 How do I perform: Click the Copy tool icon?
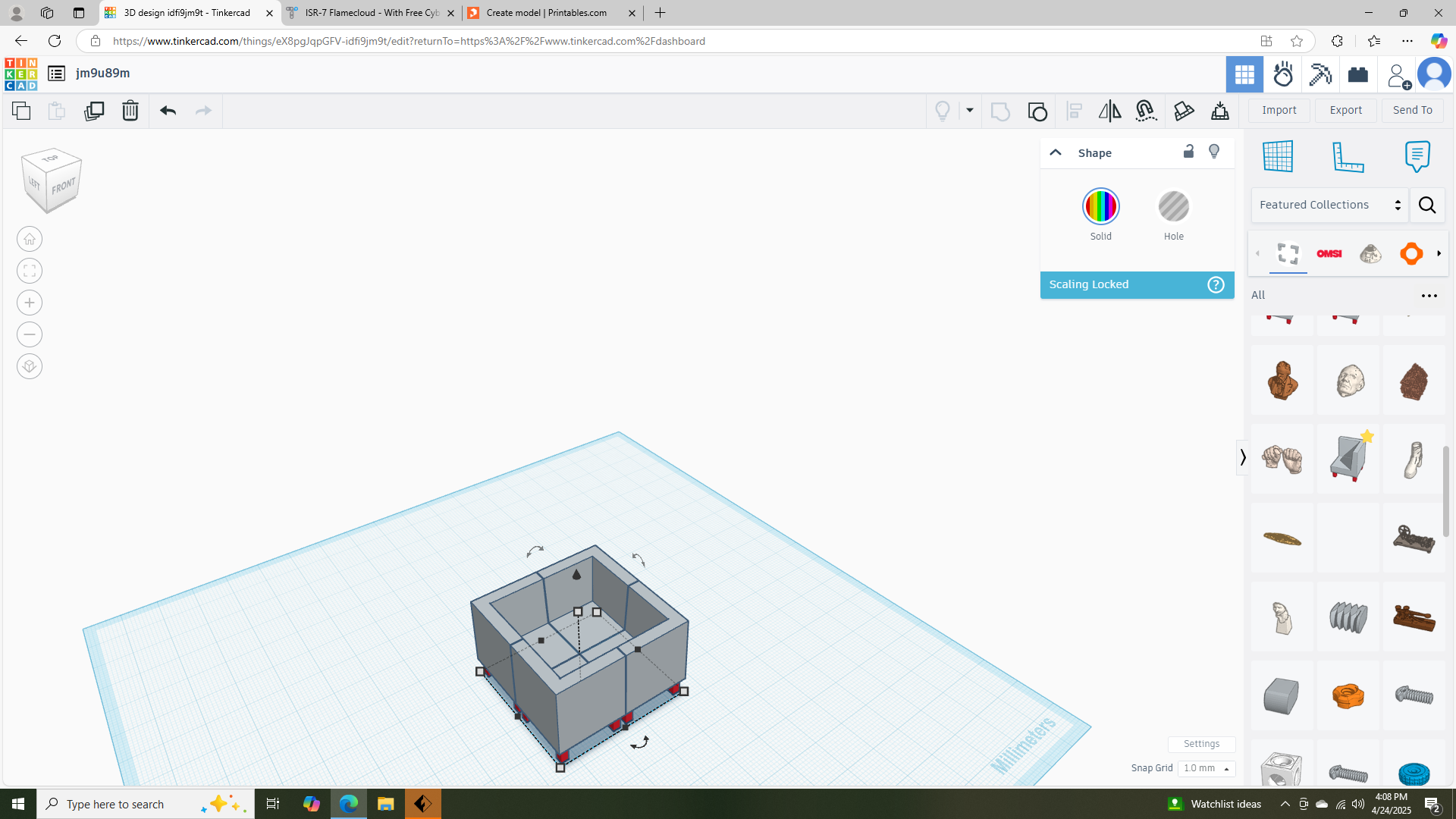[21, 111]
